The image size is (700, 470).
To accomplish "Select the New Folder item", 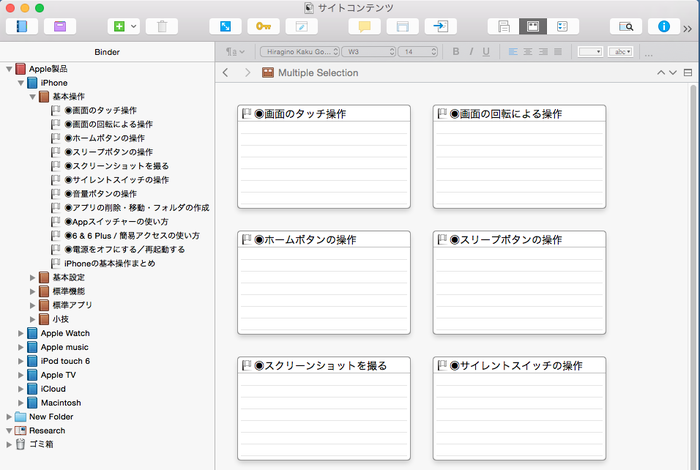I will 51,416.
